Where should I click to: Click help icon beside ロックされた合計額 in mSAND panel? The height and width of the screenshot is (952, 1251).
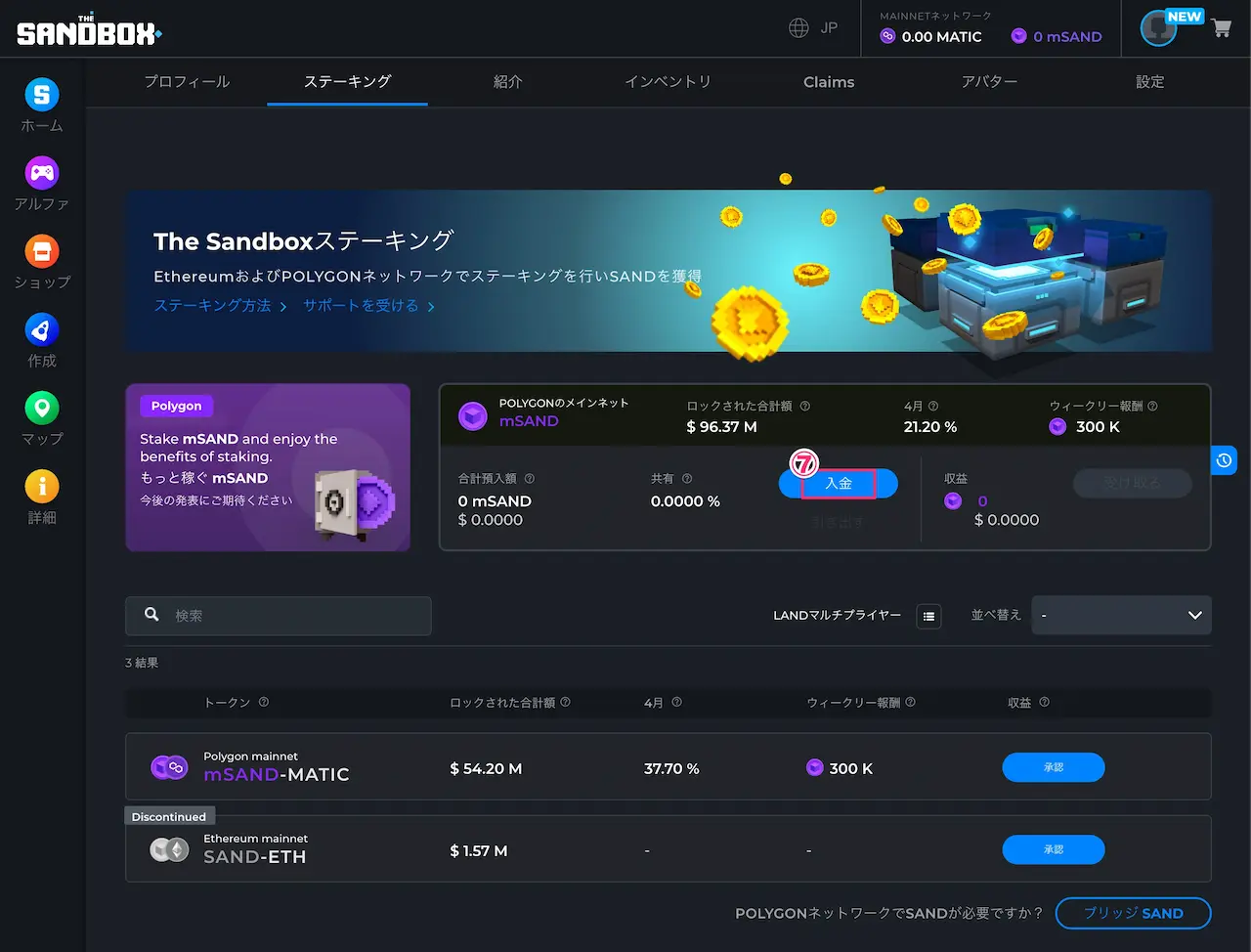[805, 406]
